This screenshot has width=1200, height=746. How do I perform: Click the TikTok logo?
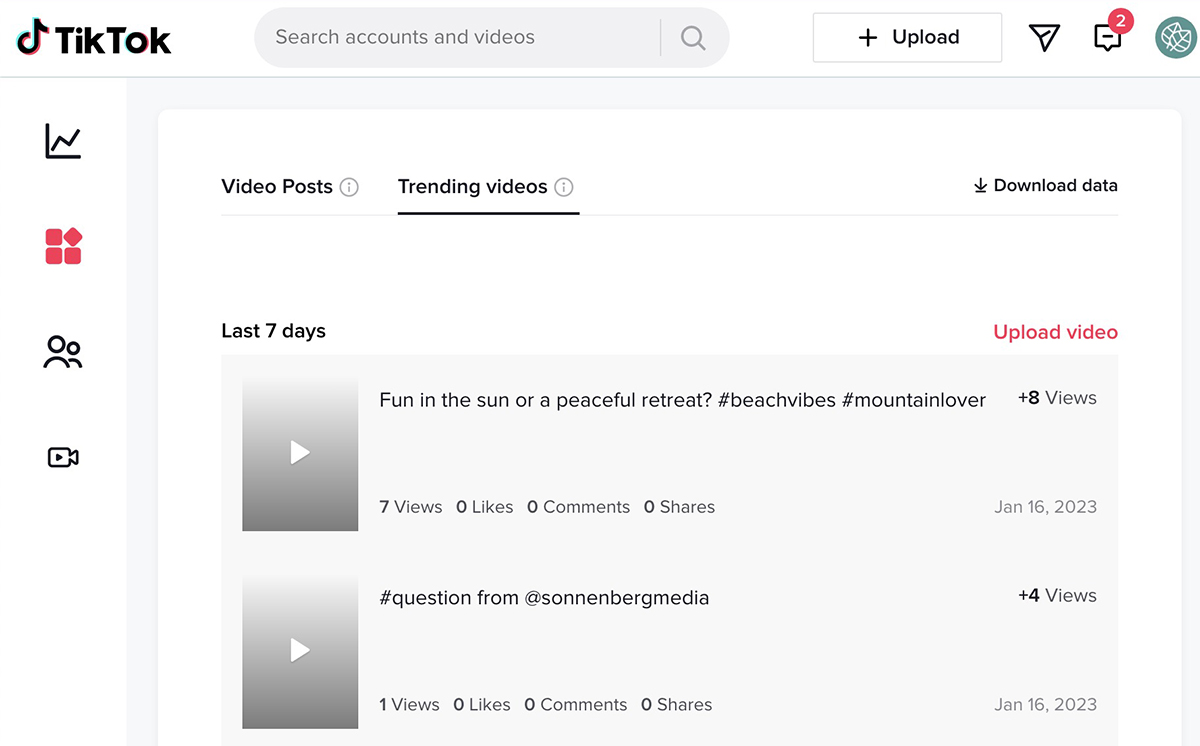pos(94,38)
